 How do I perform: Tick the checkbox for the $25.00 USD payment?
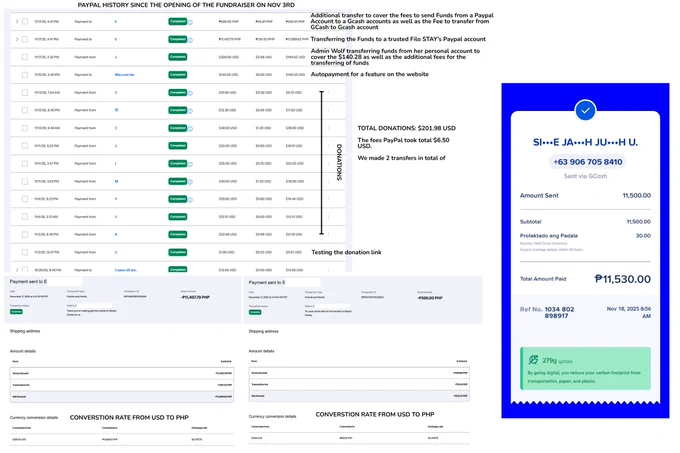click(x=25, y=163)
